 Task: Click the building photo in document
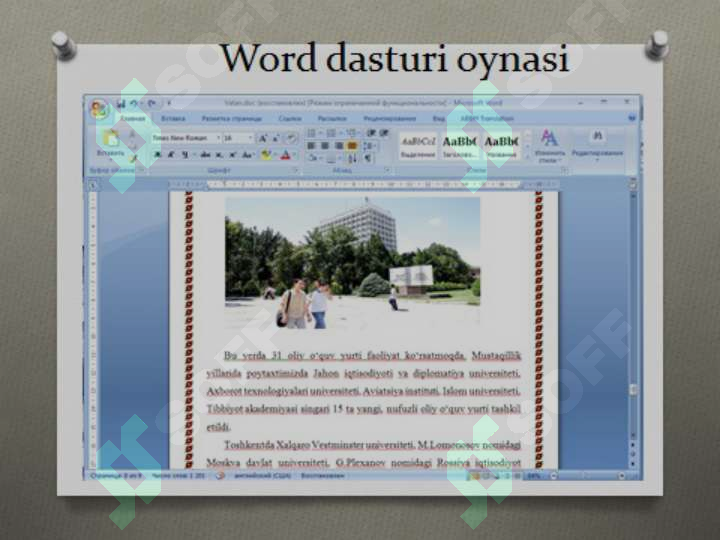[x=352, y=262]
